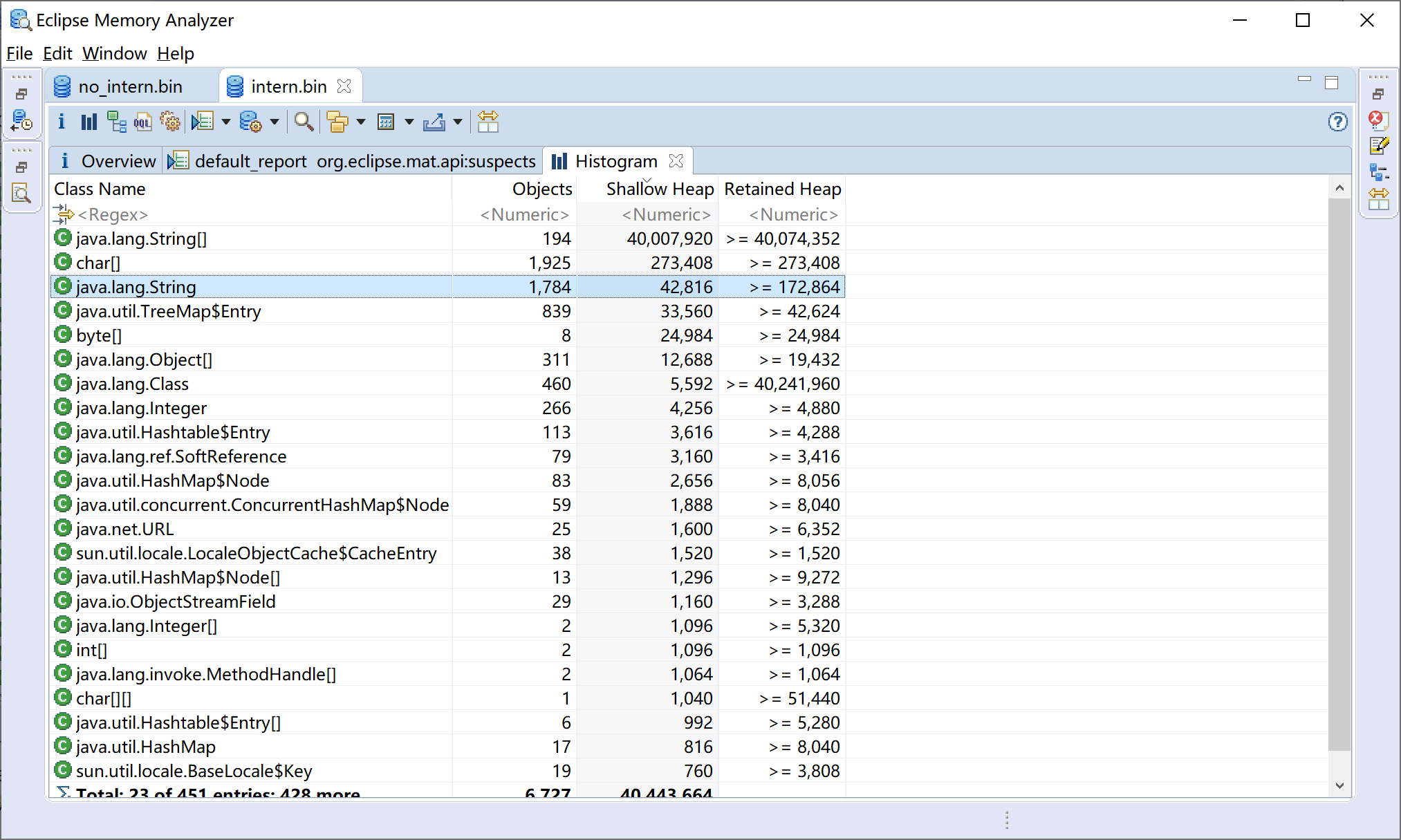The image size is (1401, 840).
Task: Open the Help menu
Action: click(x=176, y=53)
